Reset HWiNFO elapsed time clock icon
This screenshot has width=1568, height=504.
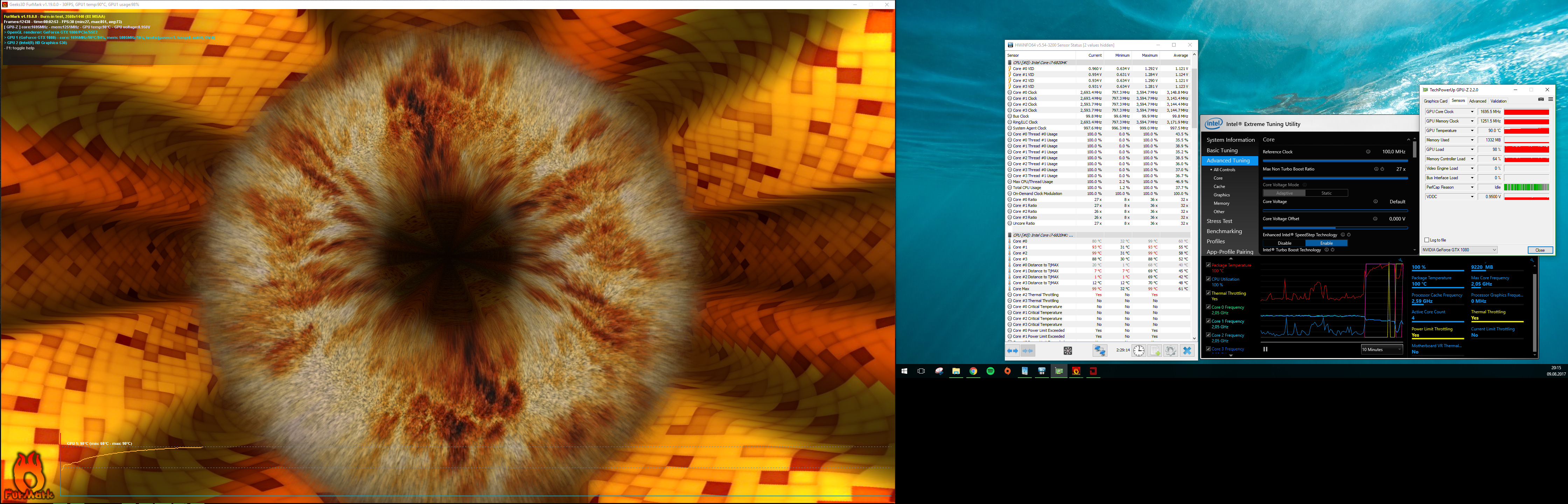[x=1139, y=351]
